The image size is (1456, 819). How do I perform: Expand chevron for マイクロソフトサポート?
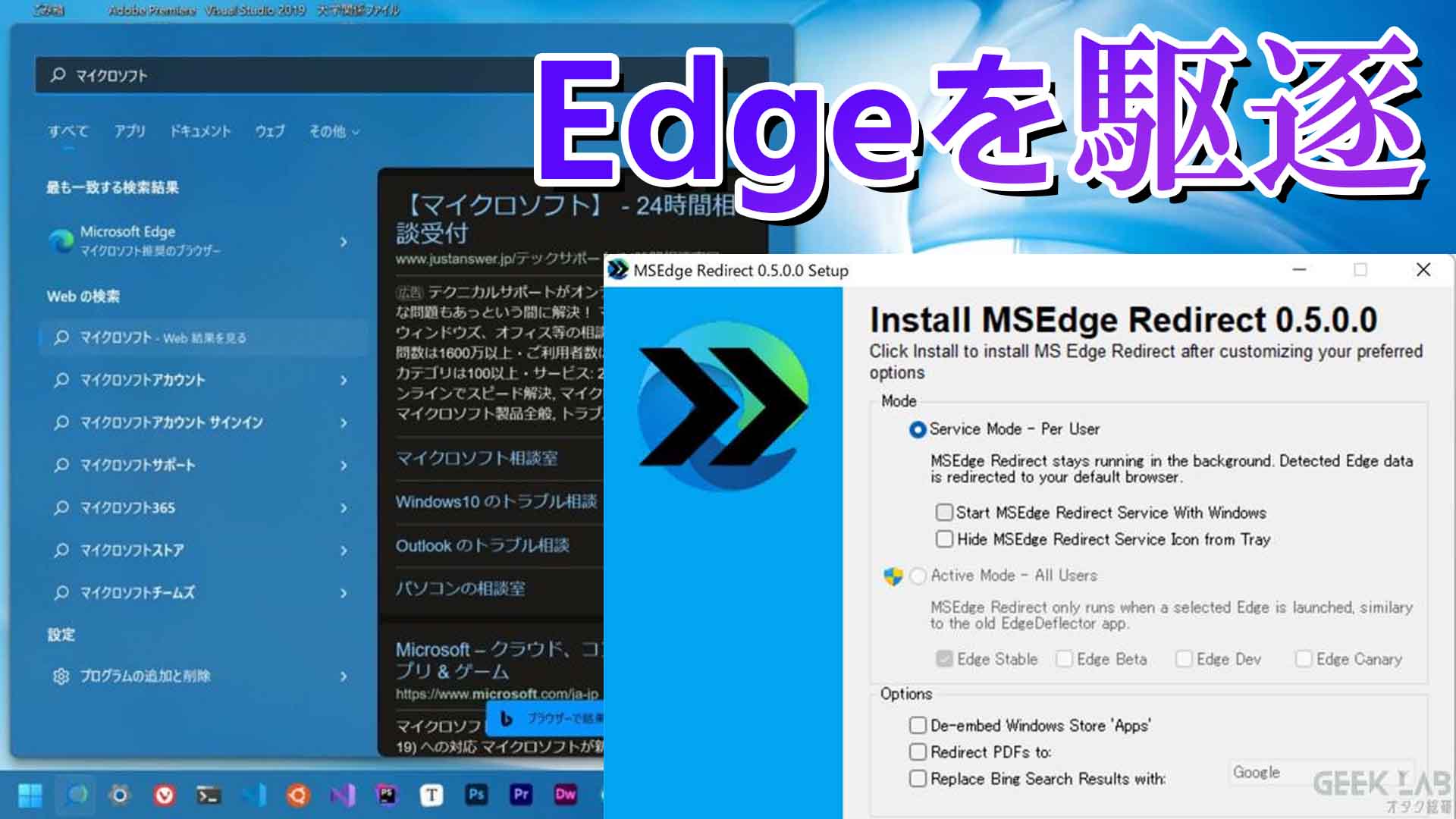[344, 465]
